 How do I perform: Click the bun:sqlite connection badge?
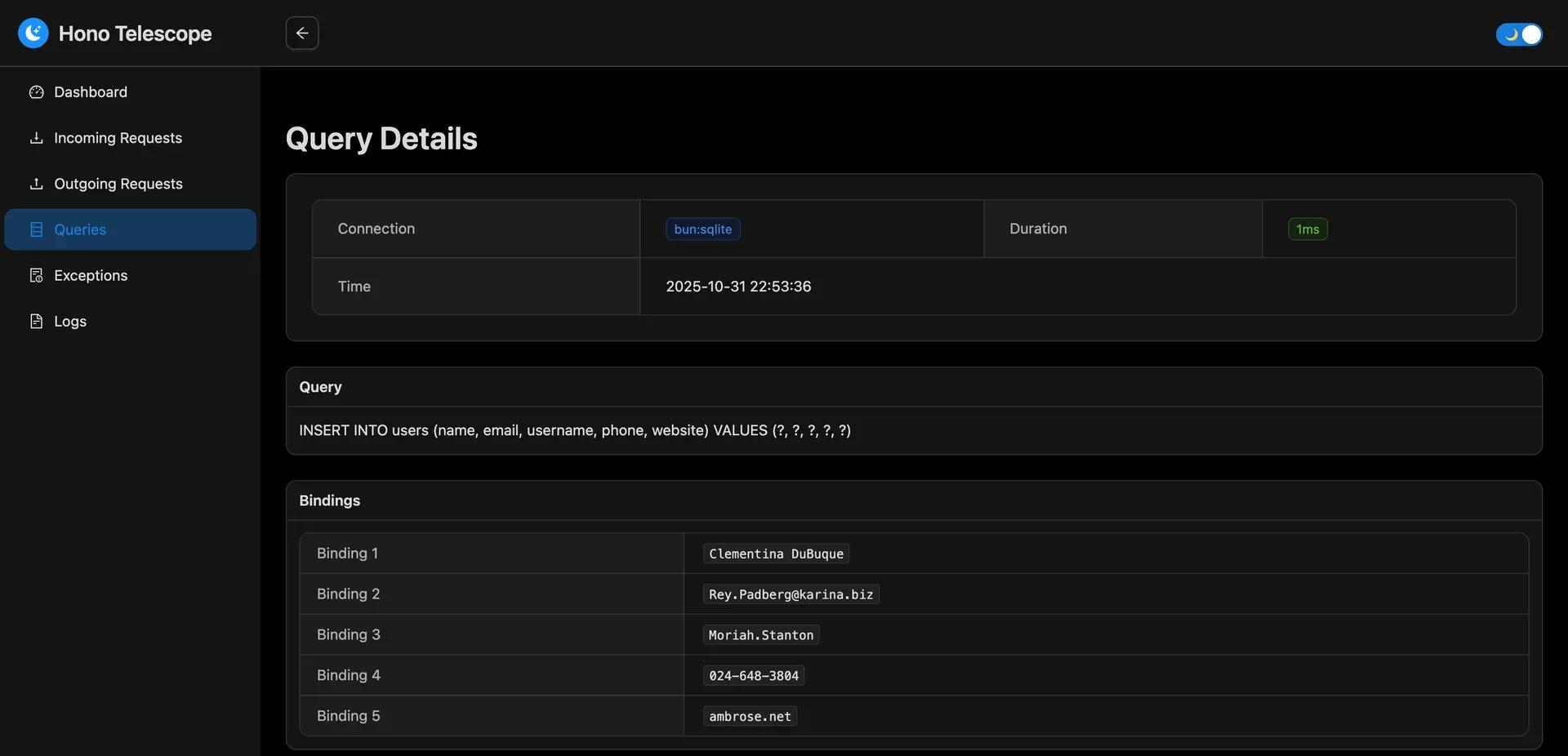[x=702, y=228]
